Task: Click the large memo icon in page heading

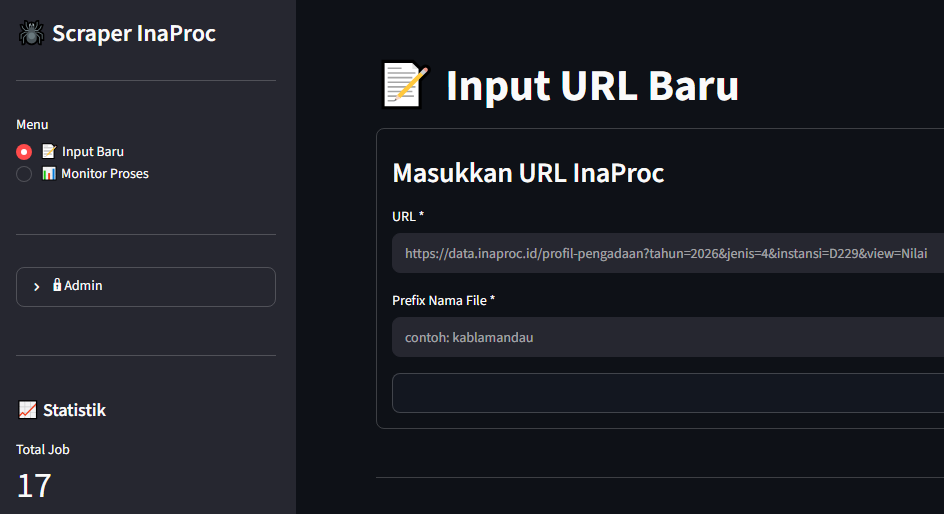Action: point(406,85)
